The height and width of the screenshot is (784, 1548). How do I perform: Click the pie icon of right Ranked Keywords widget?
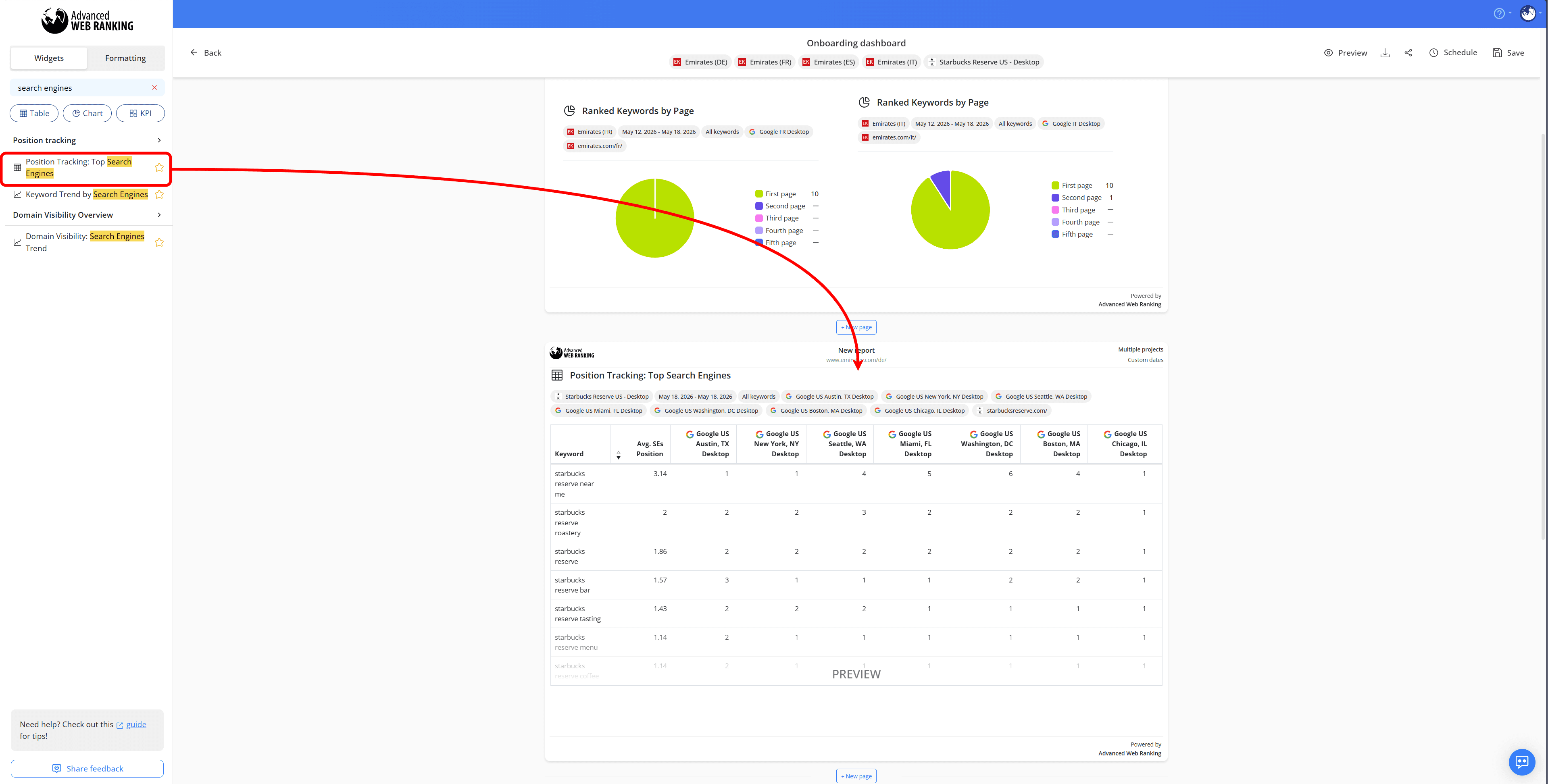864,102
